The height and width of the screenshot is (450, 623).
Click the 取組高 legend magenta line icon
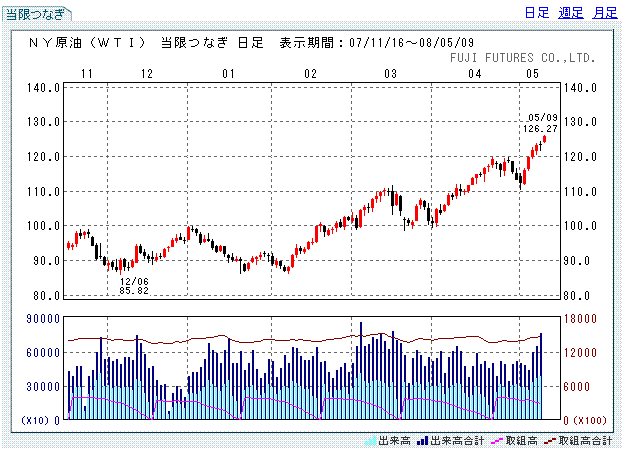tap(497, 440)
